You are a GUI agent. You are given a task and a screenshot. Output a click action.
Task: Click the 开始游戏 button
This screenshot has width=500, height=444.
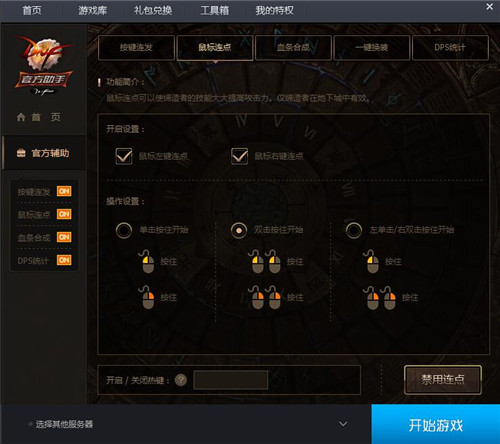(436, 425)
